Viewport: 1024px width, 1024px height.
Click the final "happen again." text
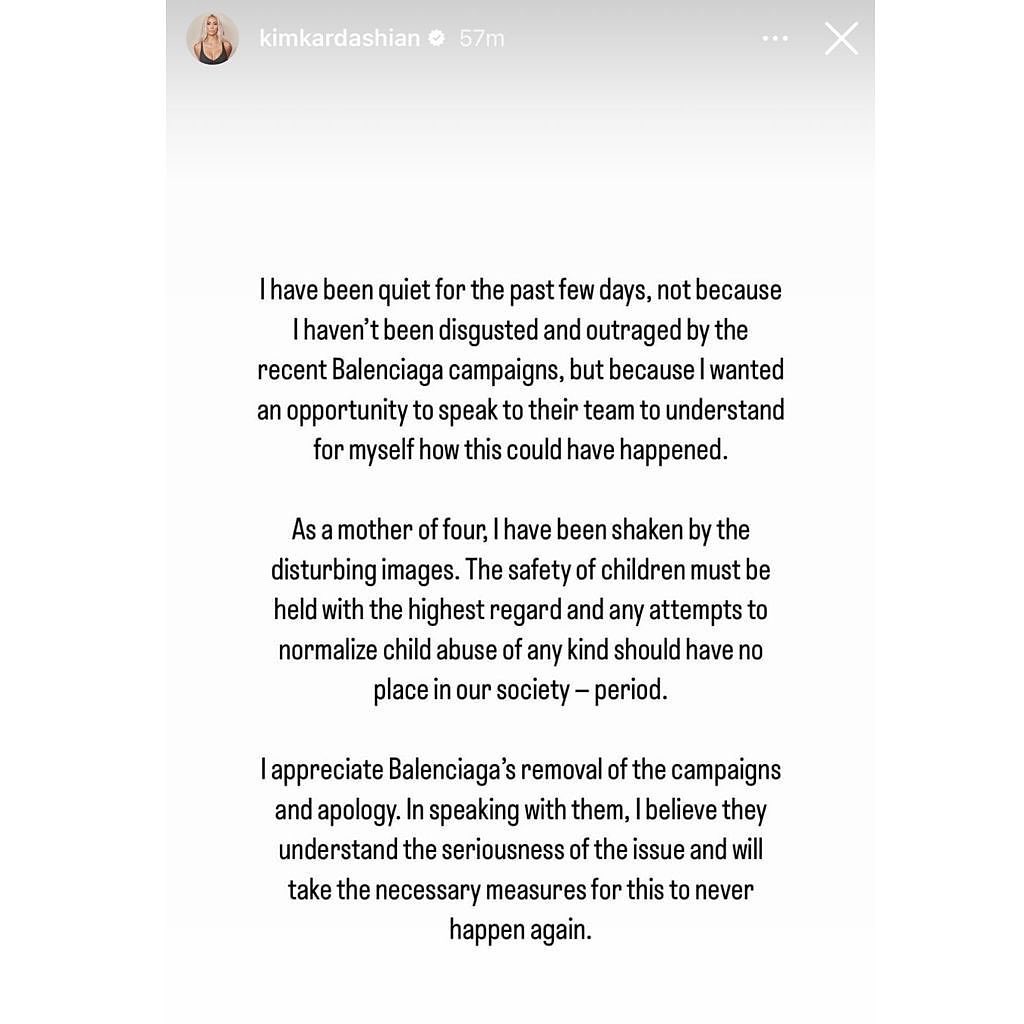click(520, 930)
